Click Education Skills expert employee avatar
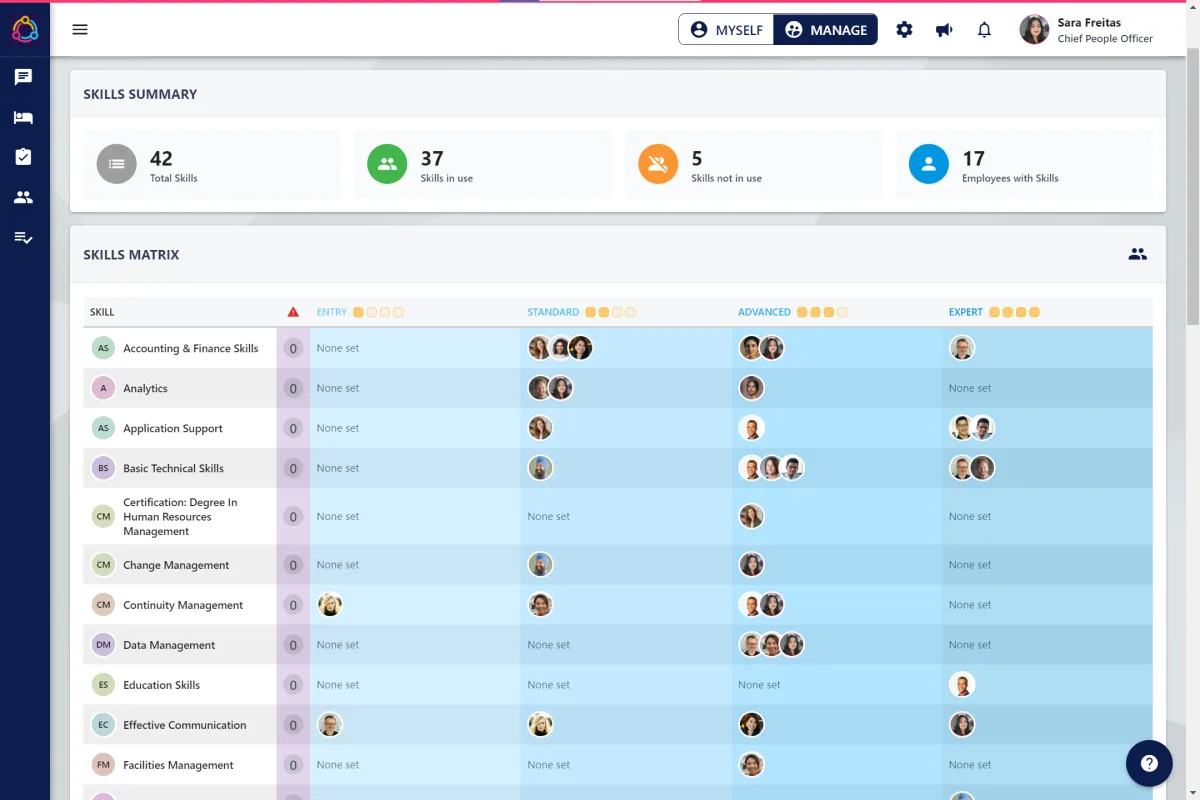Viewport: 1200px width, 800px height. click(x=962, y=685)
